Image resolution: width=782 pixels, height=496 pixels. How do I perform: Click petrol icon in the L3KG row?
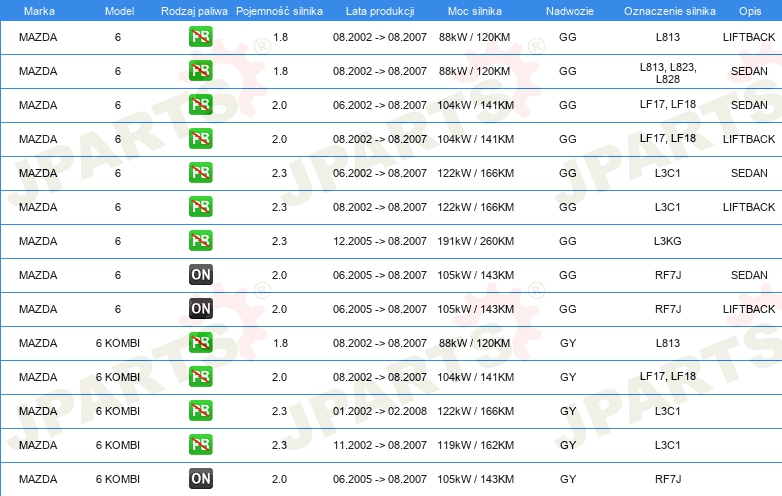click(201, 240)
